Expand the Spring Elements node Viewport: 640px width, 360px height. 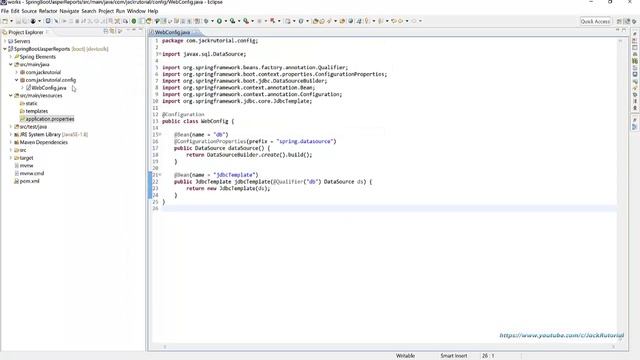pos(11,57)
